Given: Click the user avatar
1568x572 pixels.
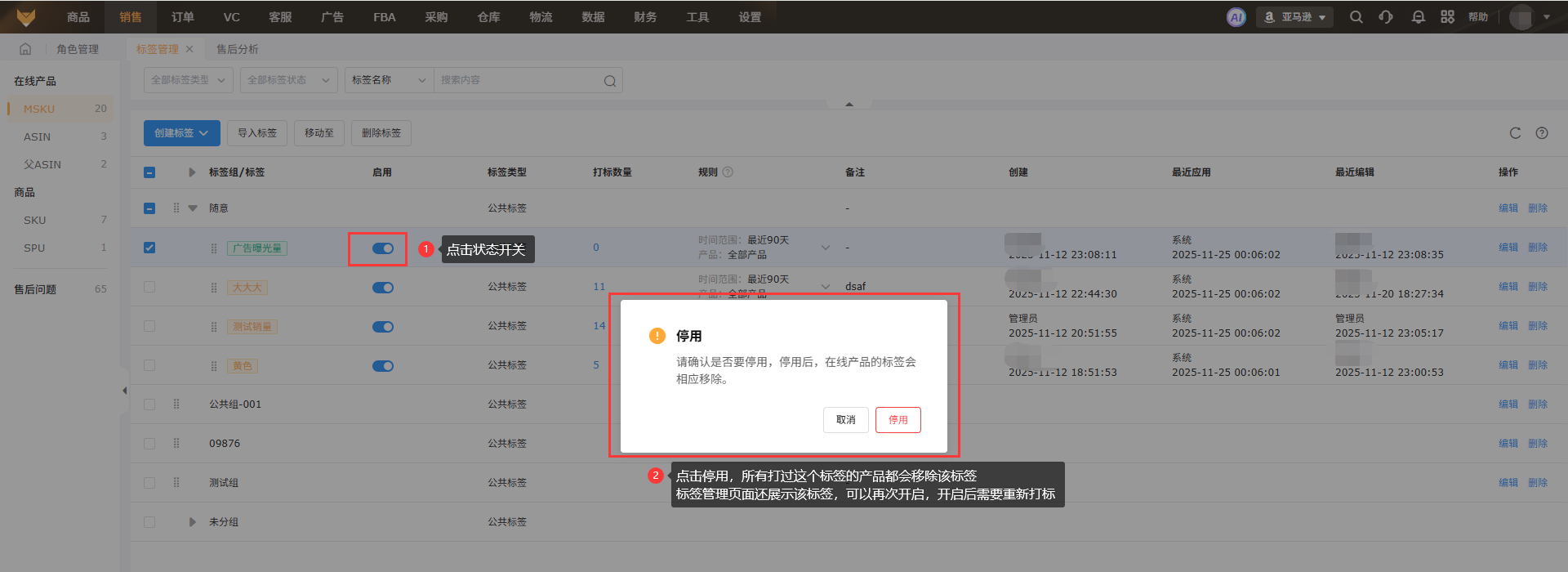Looking at the screenshot, I should point(1521,17).
